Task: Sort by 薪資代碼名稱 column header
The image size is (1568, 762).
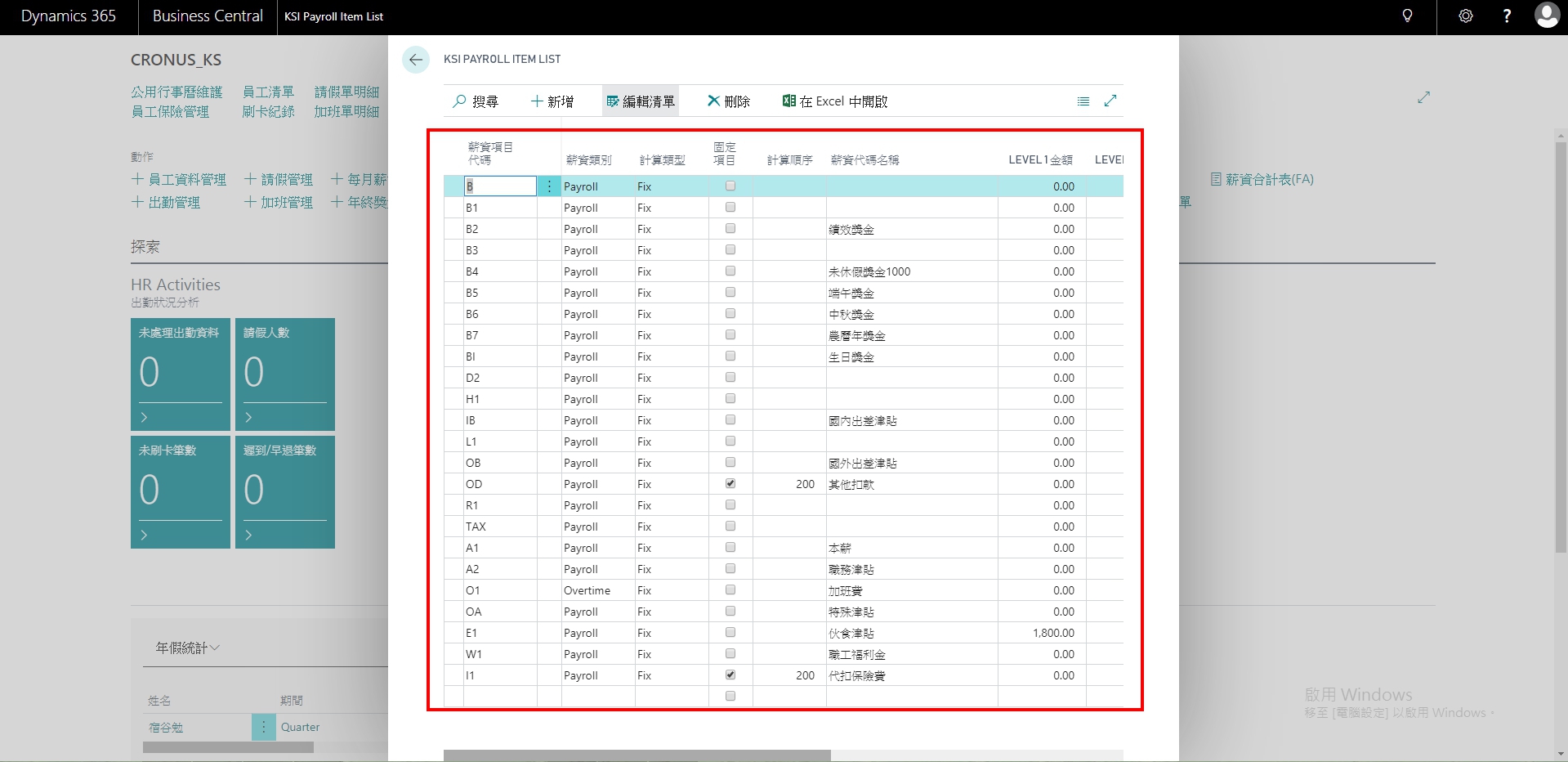Action: click(x=864, y=160)
